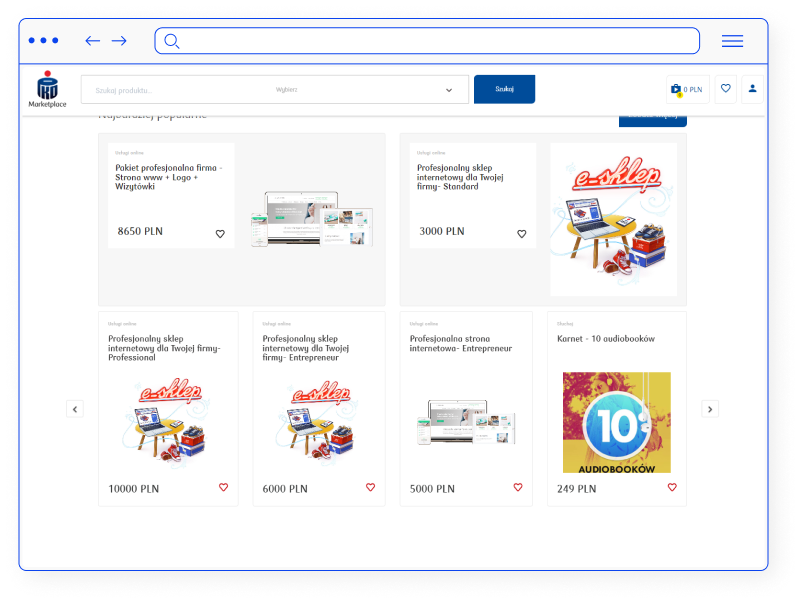This screenshot has height=603, width=801.
Task: Click the Szukaj produktu search field
Action: (170, 90)
